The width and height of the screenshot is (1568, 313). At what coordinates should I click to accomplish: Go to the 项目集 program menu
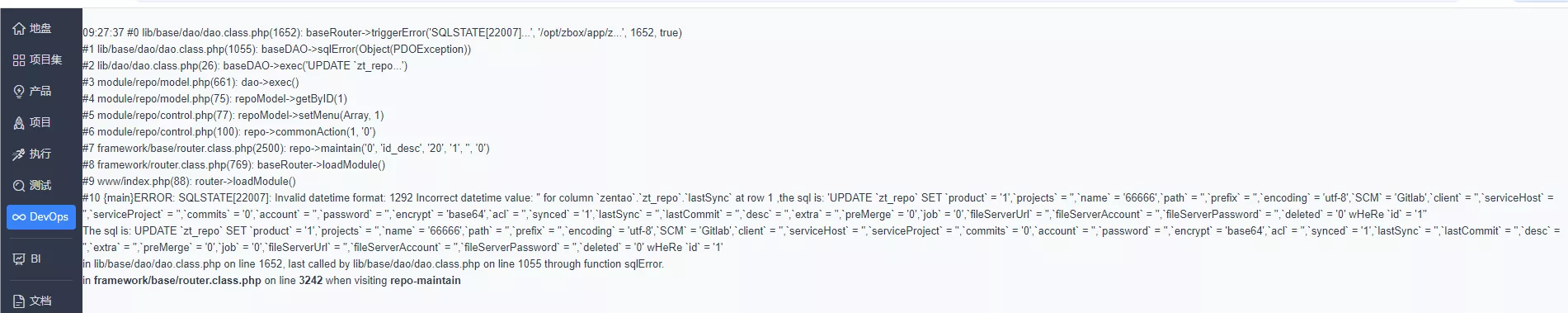click(x=46, y=60)
